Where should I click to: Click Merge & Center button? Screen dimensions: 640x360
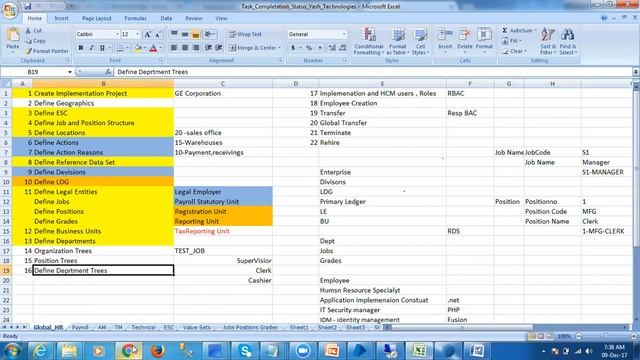coord(255,48)
